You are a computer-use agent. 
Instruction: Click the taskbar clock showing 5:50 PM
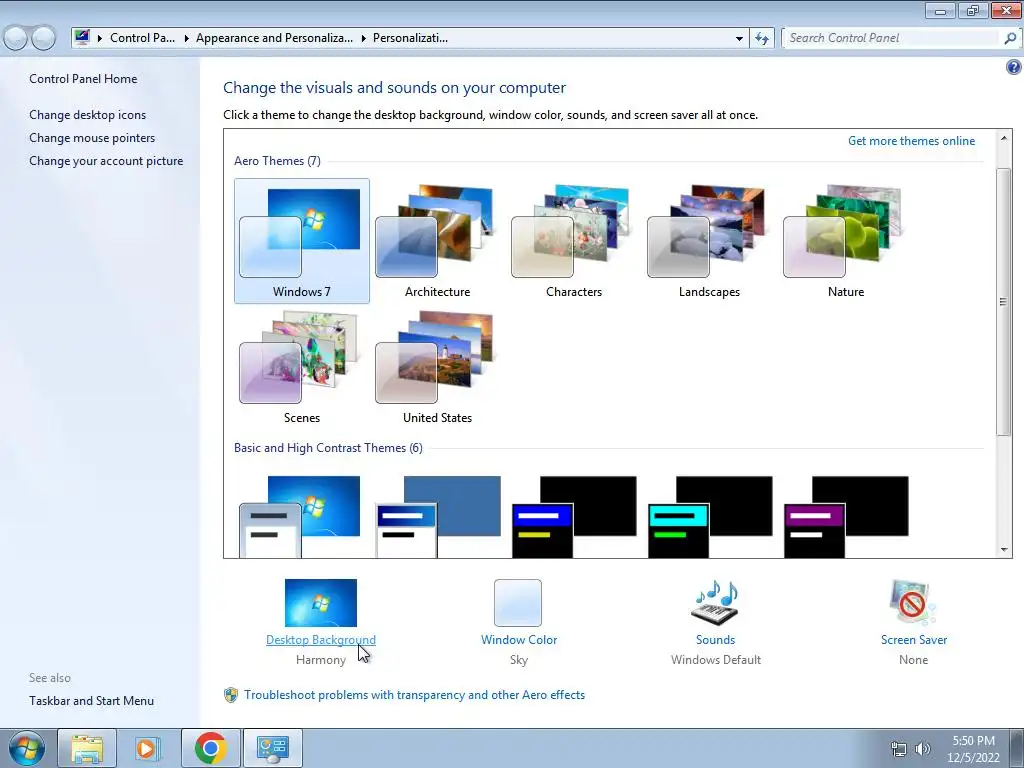[x=973, y=749]
